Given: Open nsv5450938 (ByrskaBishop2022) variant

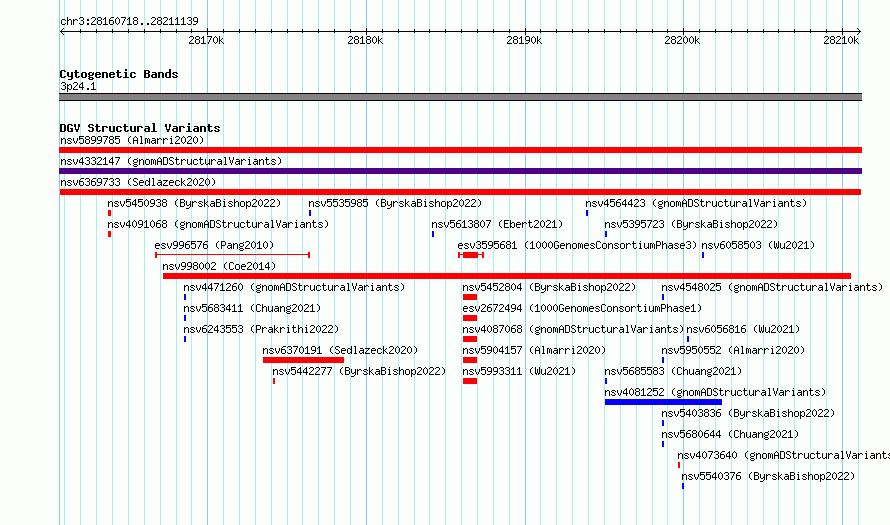Looking at the screenshot, I should coord(194,203).
